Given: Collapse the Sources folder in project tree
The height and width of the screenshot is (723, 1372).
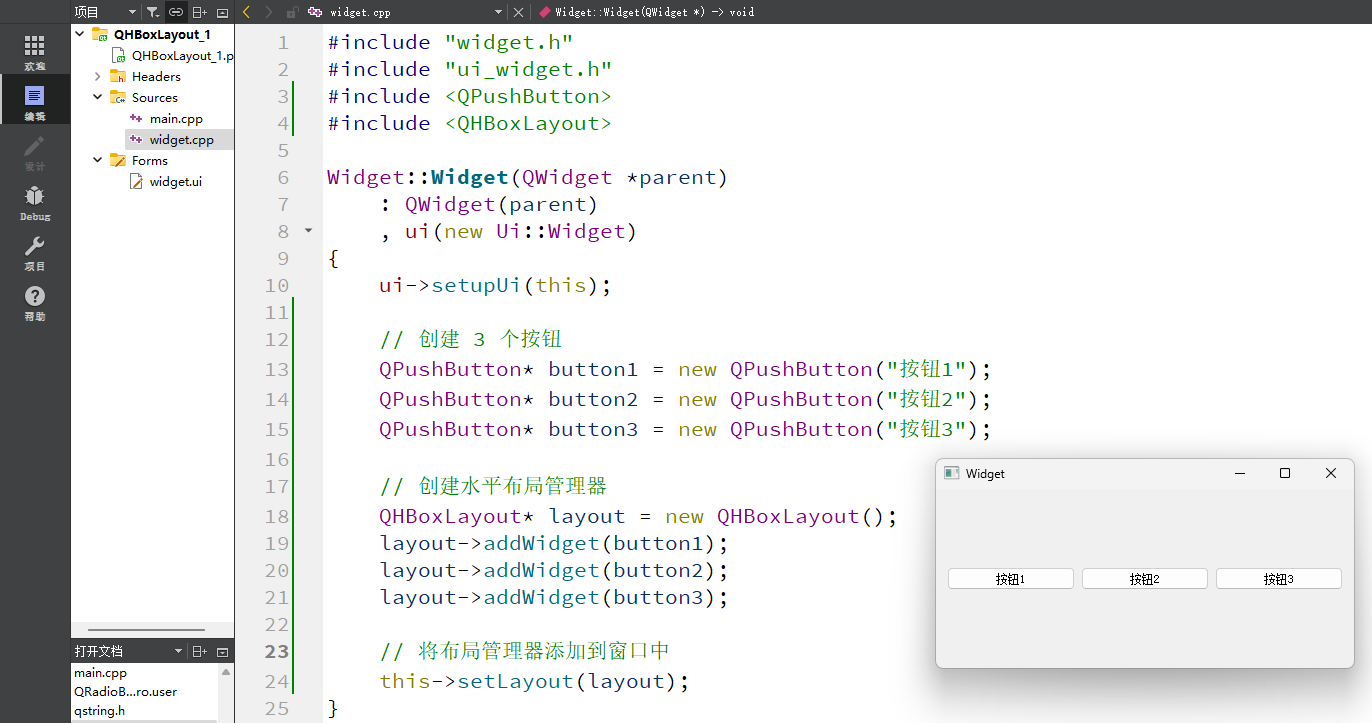Looking at the screenshot, I should [97, 97].
